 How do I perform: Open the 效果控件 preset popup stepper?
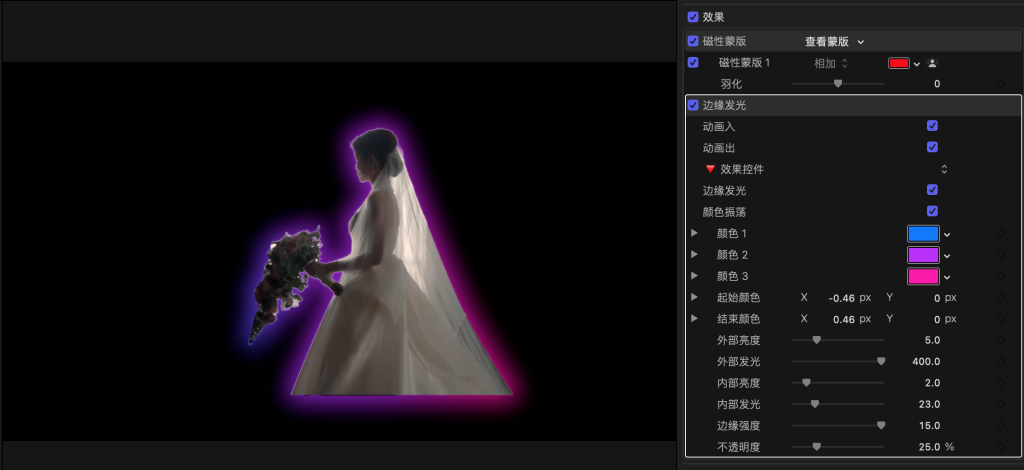[944, 169]
